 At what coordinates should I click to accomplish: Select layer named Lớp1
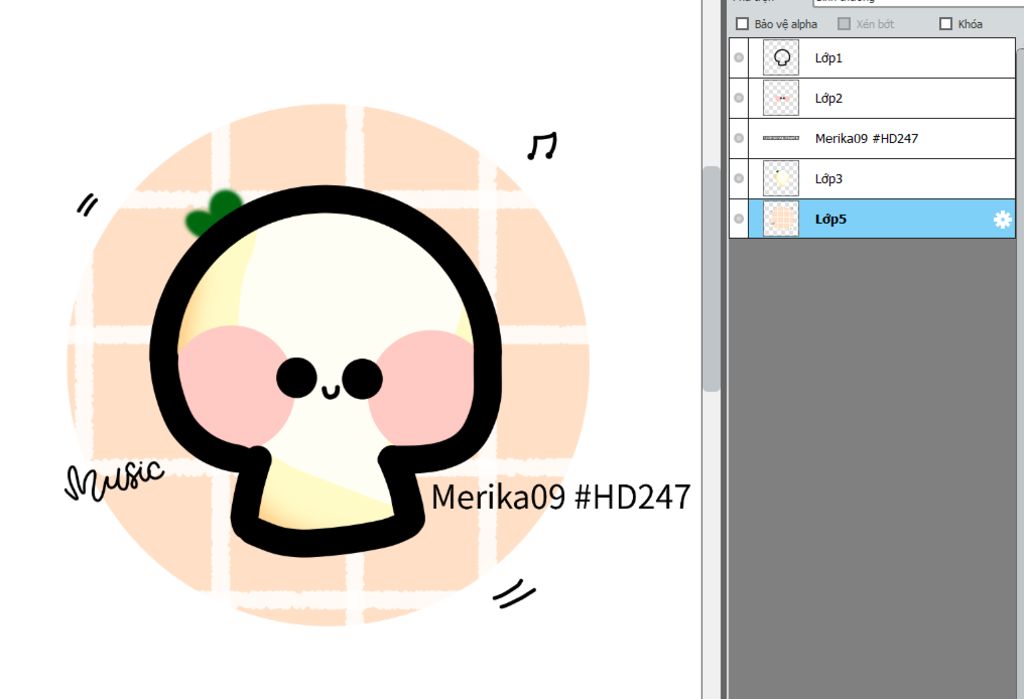pyautogui.click(x=828, y=58)
